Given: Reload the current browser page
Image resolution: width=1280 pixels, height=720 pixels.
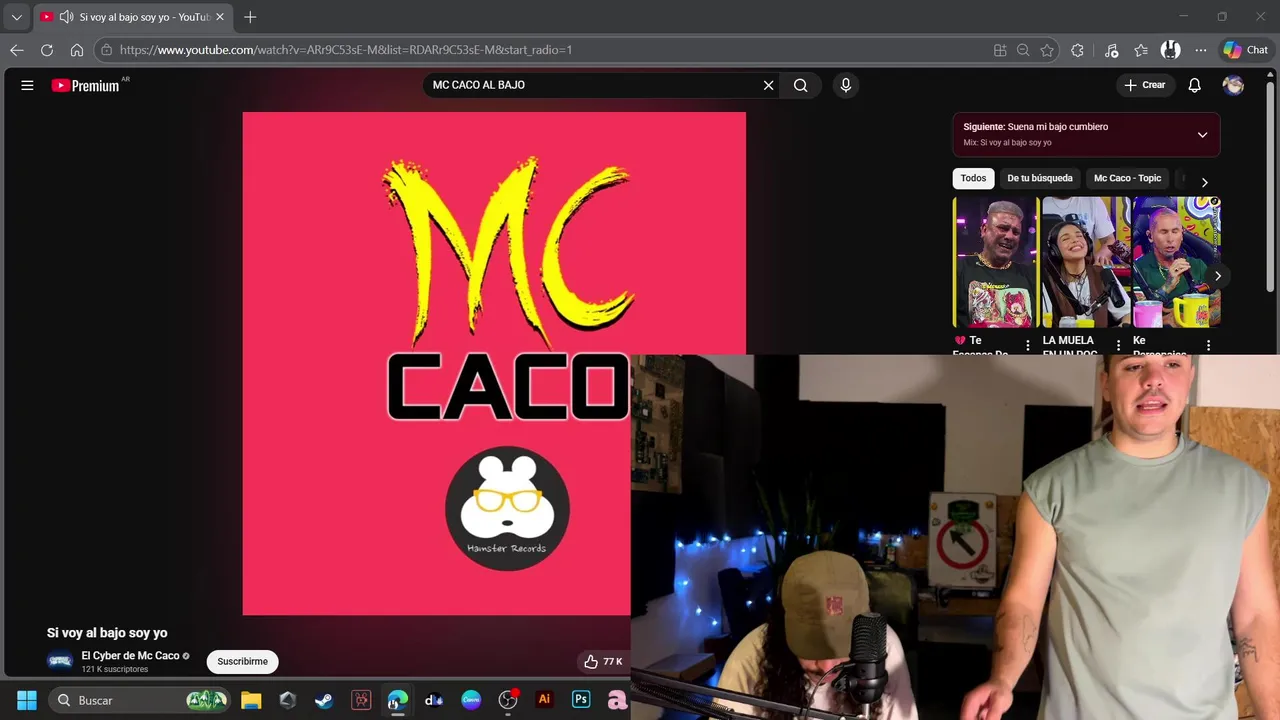Looking at the screenshot, I should click(47, 50).
